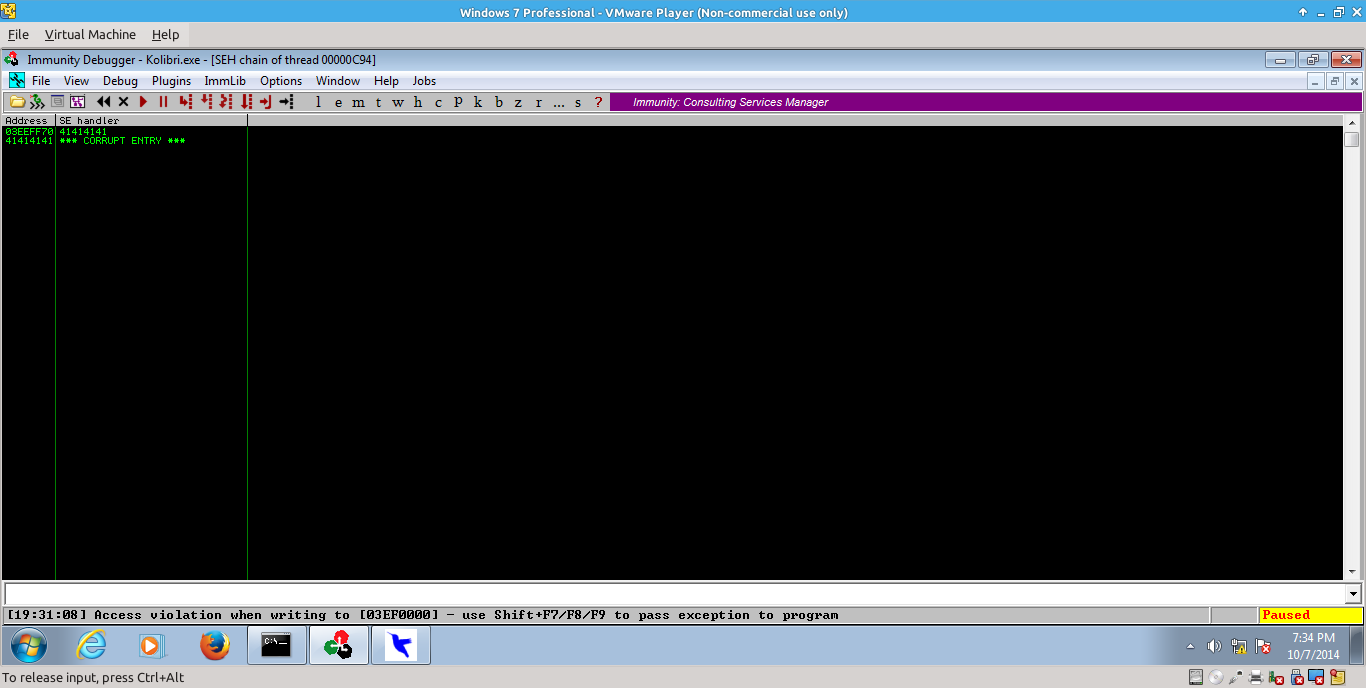Show executable modules with 'e' button
Image resolution: width=1366 pixels, height=688 pixels.
[338, 102]
